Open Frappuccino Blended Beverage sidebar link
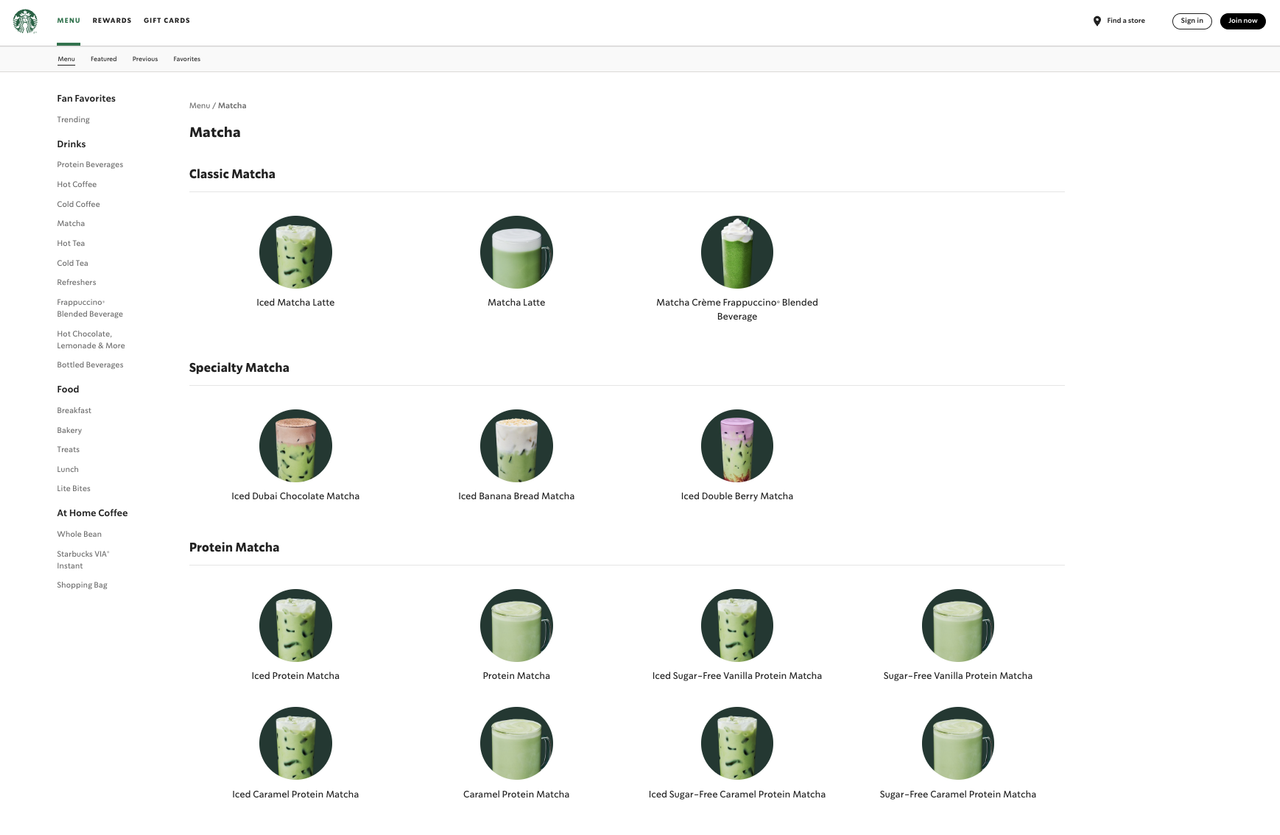The width and height of the screenshot is (1280, 835). 90,308
